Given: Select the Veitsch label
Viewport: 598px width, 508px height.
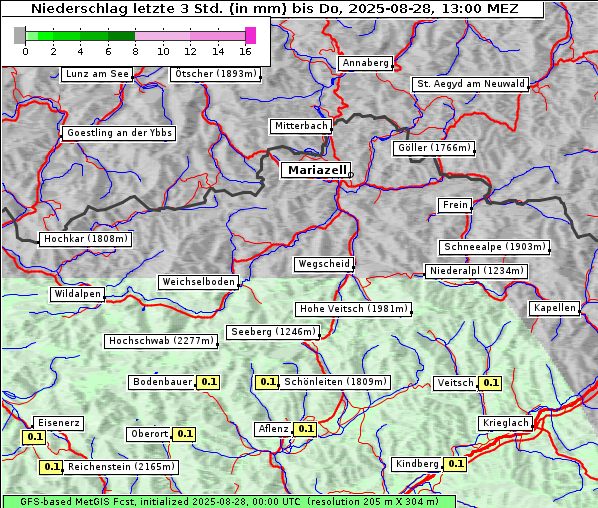Looking at the screenshot, I should click(x=455, y=383).
